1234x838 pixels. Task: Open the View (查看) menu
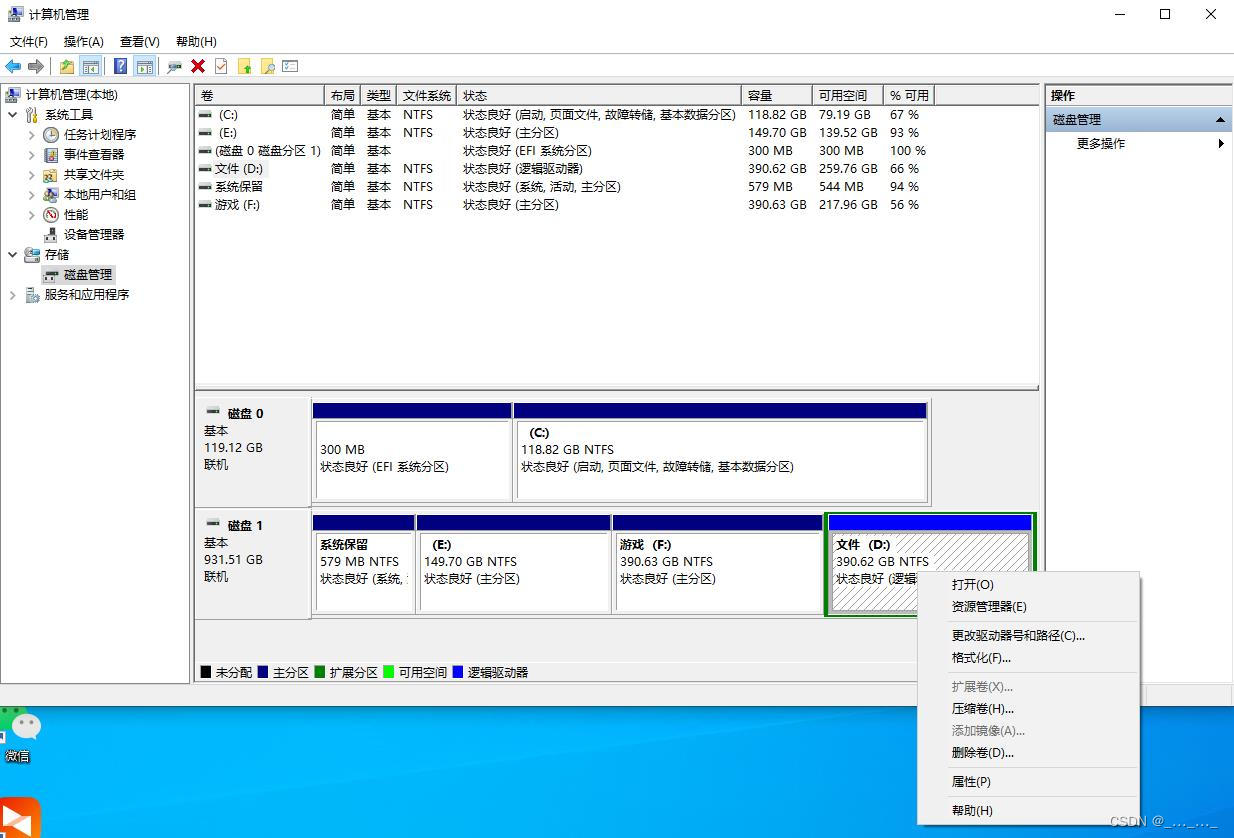pyautogui.click(x=139, y=41)
